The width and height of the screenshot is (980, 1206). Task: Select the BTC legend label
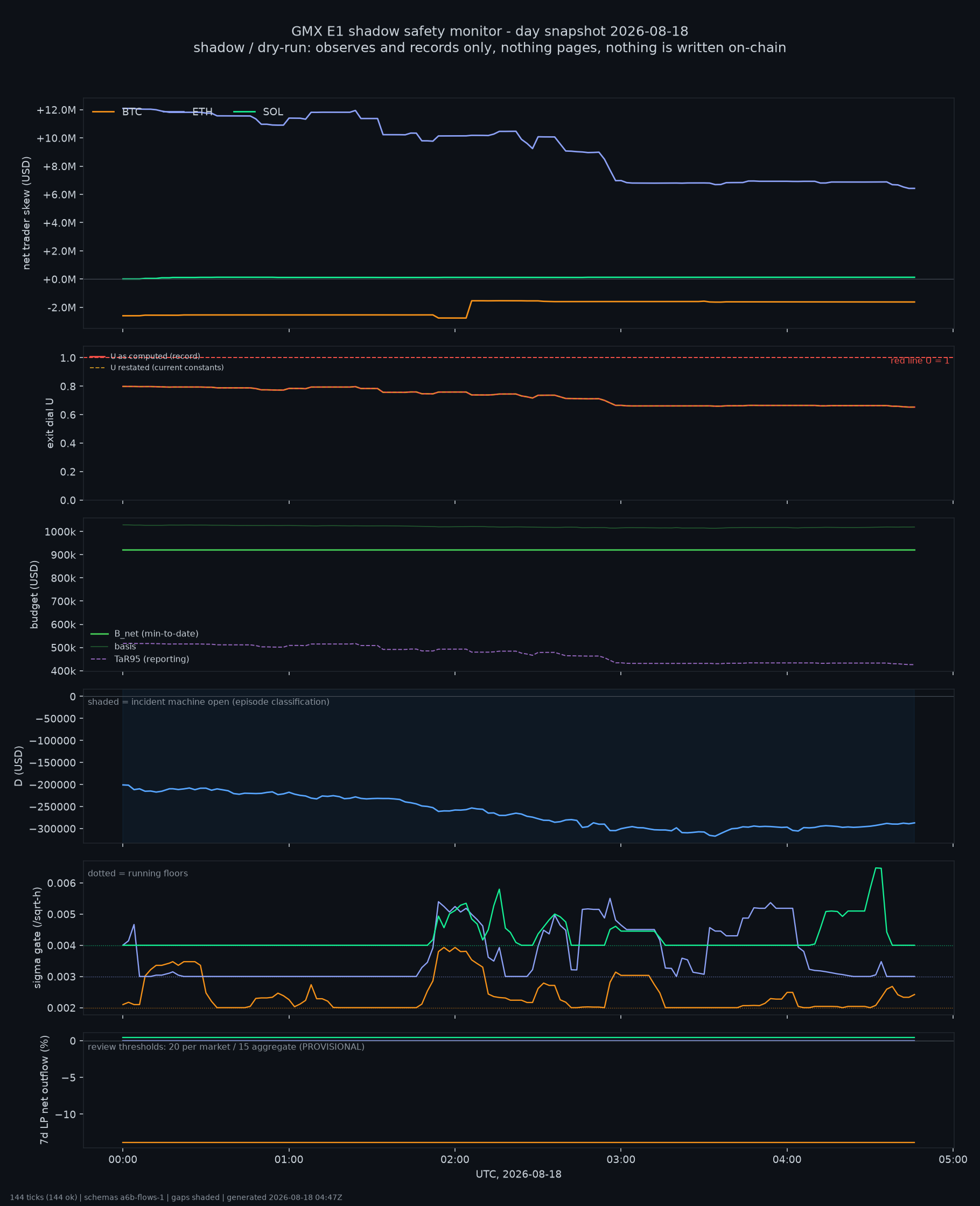click(132, 113)
